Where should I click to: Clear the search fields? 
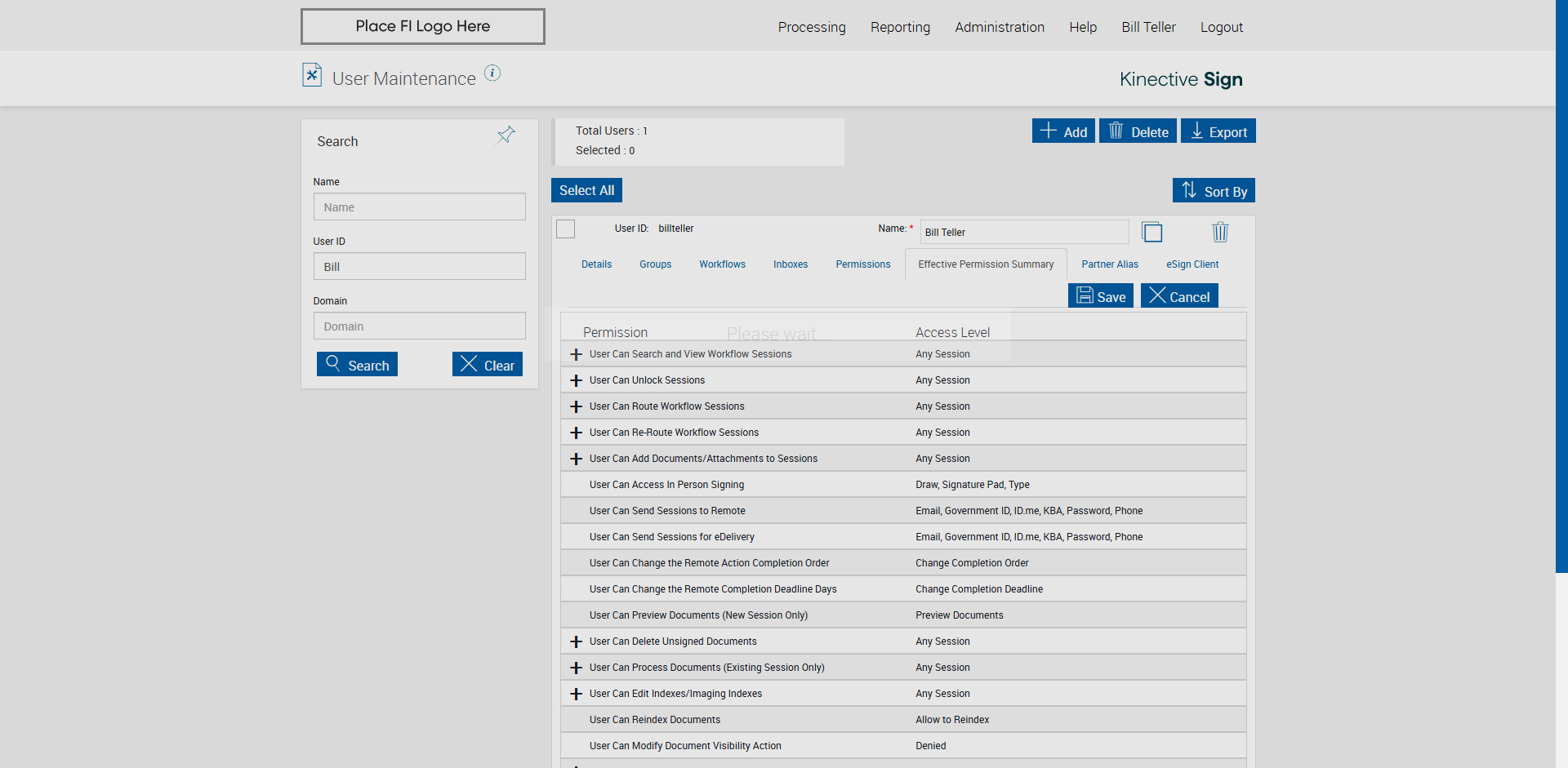[488, 364]
